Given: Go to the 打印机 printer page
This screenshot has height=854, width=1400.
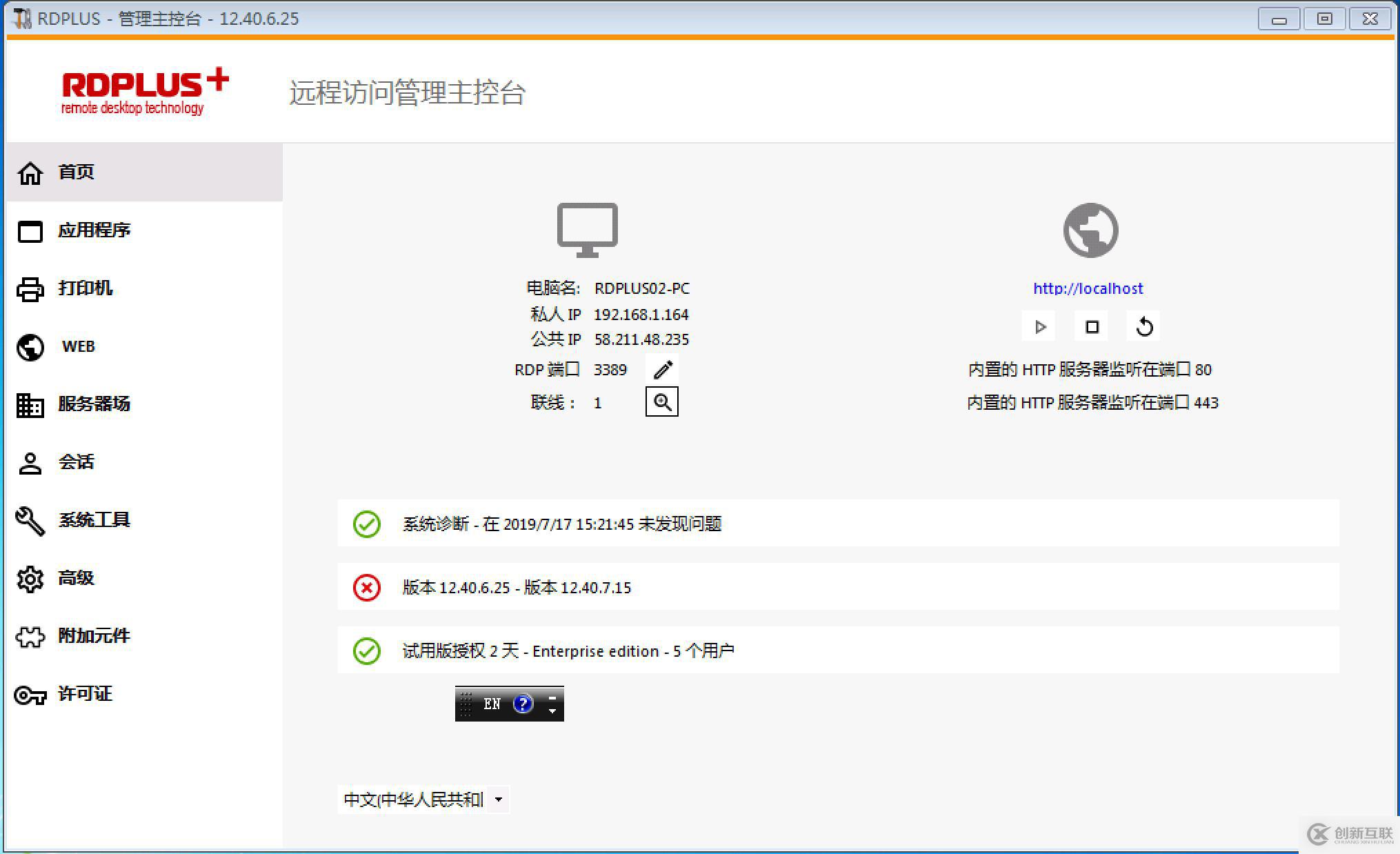Looking at the screenshot, I should pos(85,288).
